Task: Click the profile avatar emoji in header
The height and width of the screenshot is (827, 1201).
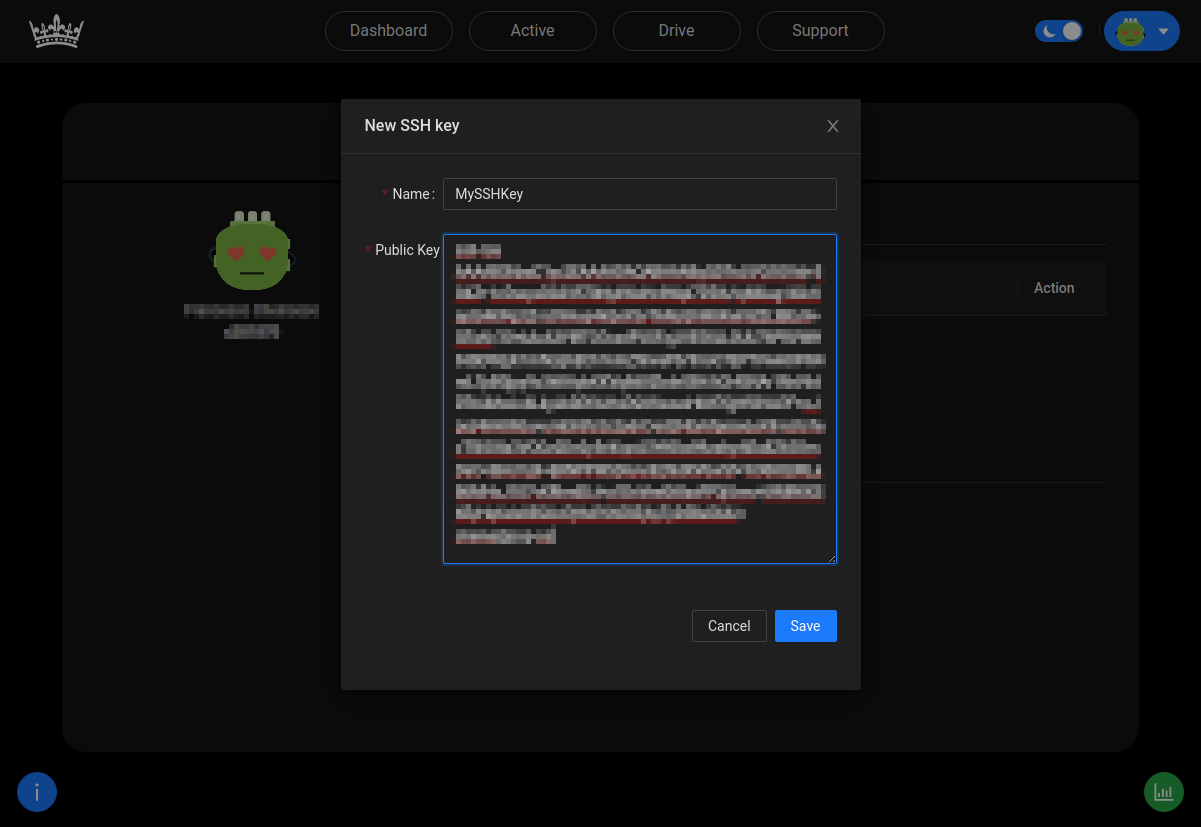Action: 1130,31
